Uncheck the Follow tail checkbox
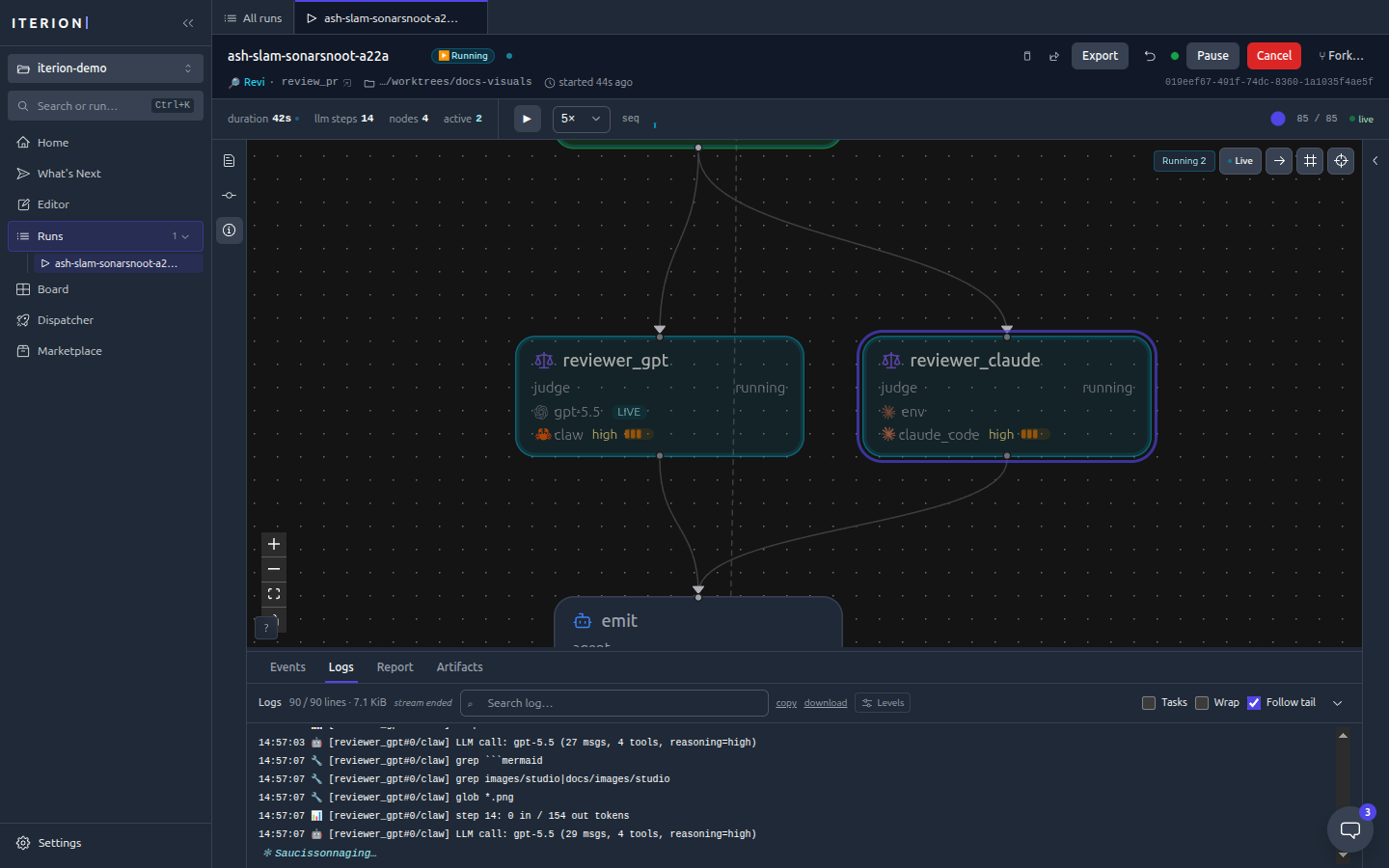This screenshot has width=1389, height=868. 1254,703
